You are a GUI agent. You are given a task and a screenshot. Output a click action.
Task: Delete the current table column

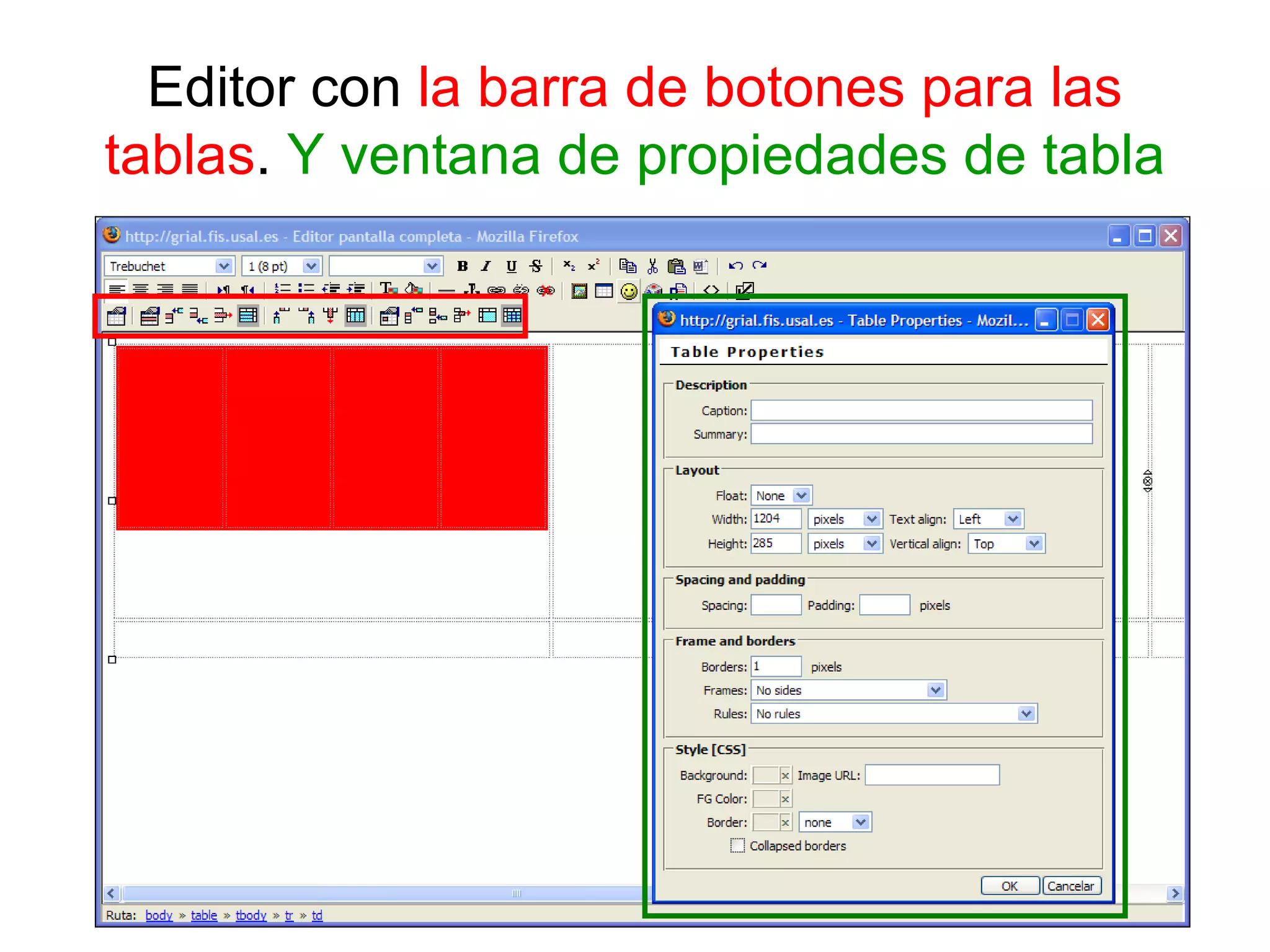coord(331,316)
